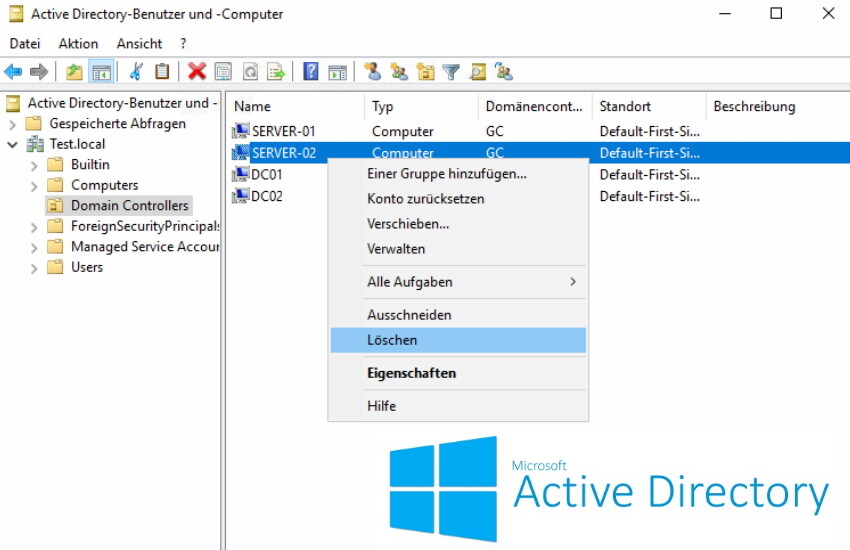The height and width of the screenshot is (550, 850).
Task: Collapse the Test.local domain node
Action: pyautogui.click(x=12, y=145)
